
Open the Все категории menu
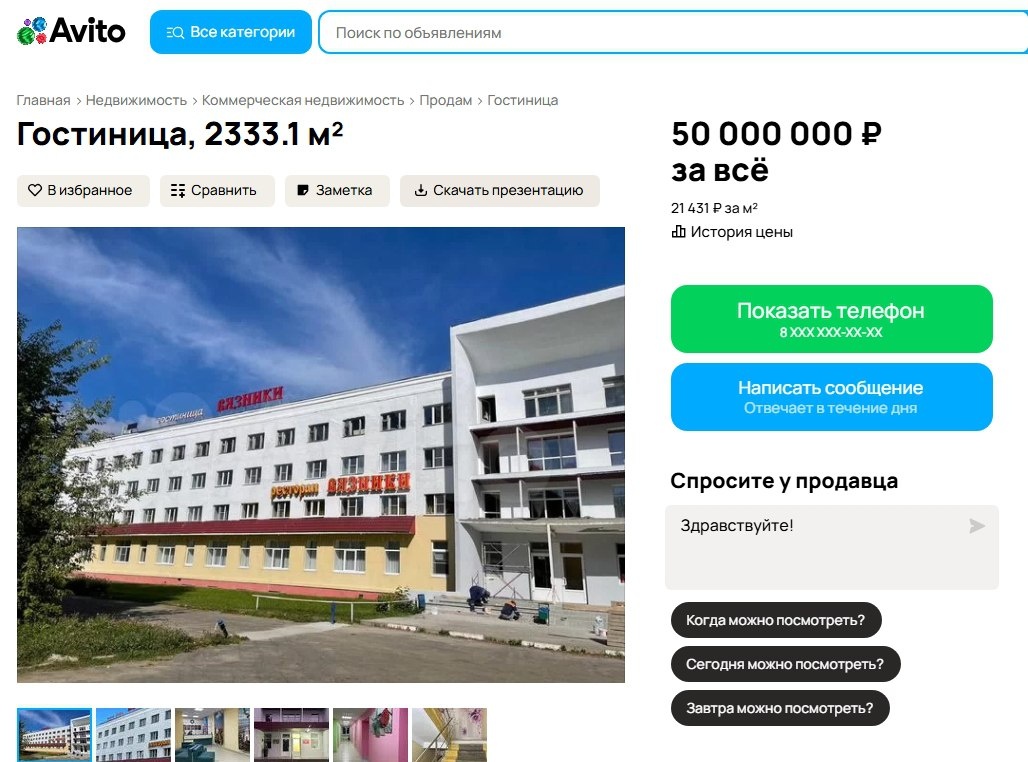[231, 32]
